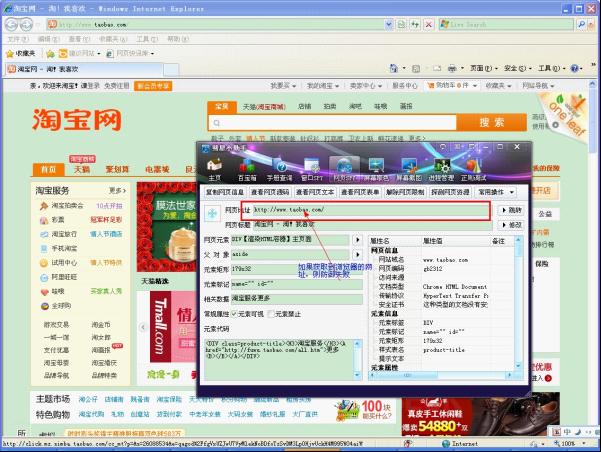Open the 常用操作 dropdown
Screen dimensions: 601x452
pyautogui.click(x=495, y=192)
